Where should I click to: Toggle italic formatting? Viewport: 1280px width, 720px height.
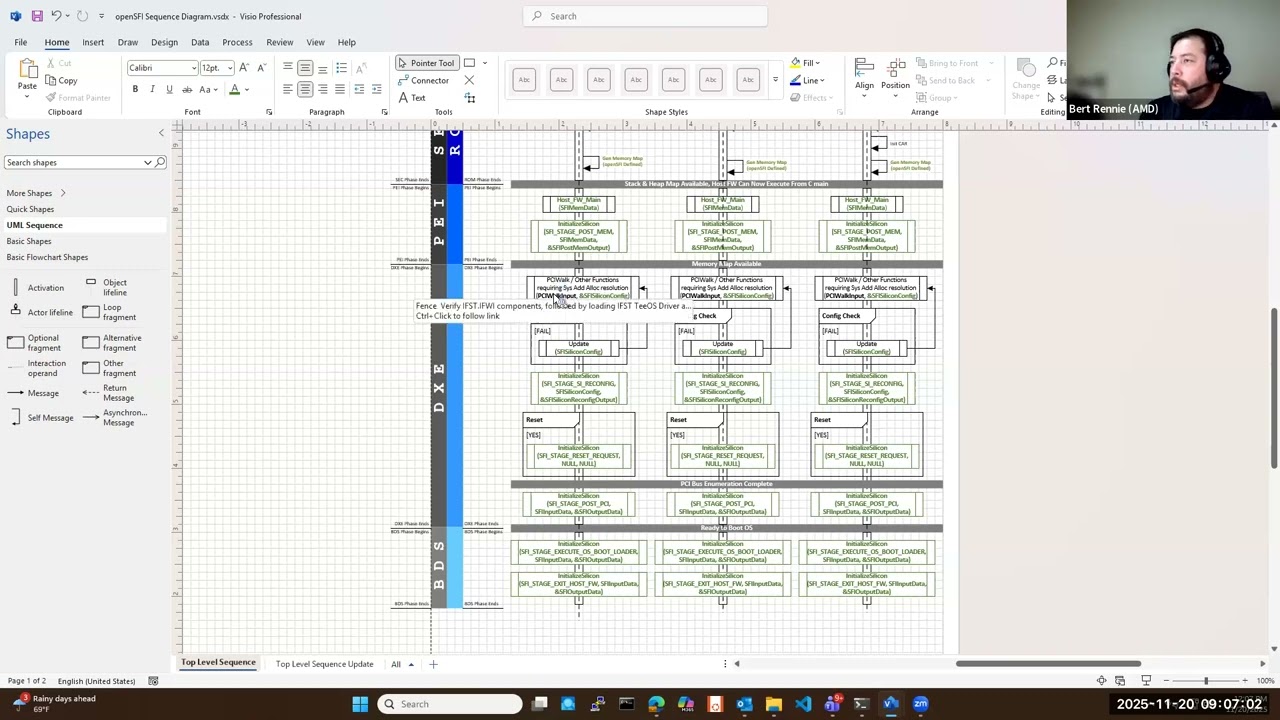pyautogui.click(x=152, y=90)
